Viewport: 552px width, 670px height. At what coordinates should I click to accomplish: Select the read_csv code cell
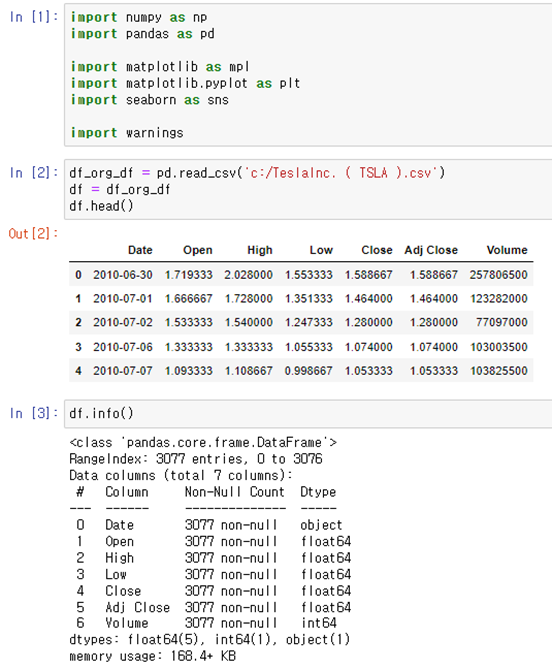[308, 189]
